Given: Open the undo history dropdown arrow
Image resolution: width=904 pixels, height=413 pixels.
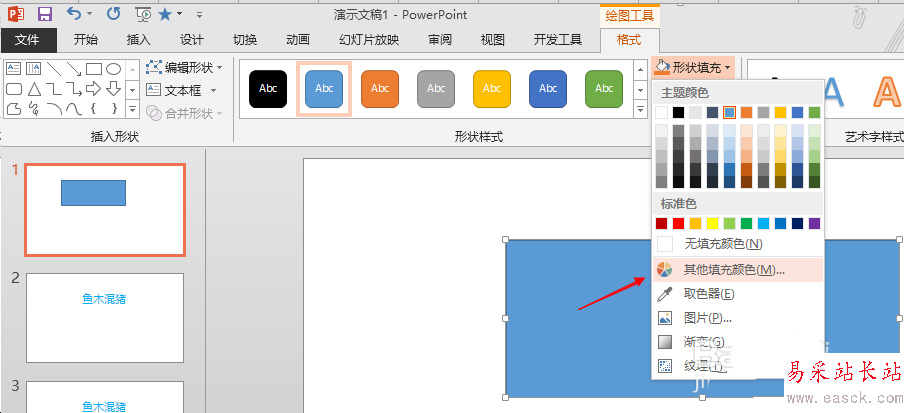Looking at the screenshot, I should (89, 14).
